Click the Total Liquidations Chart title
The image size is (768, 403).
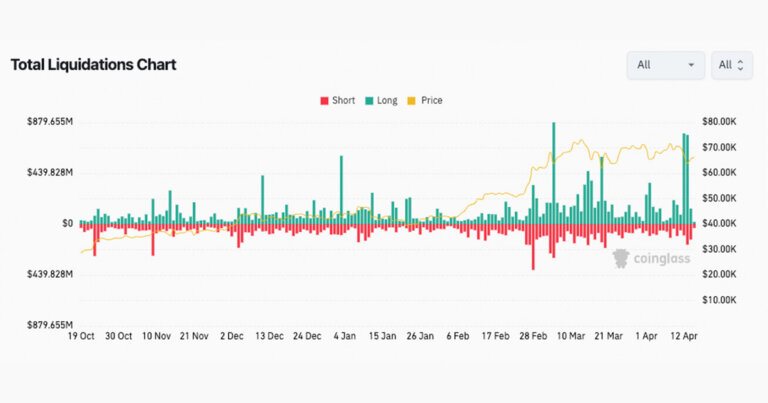pos(93,65)
